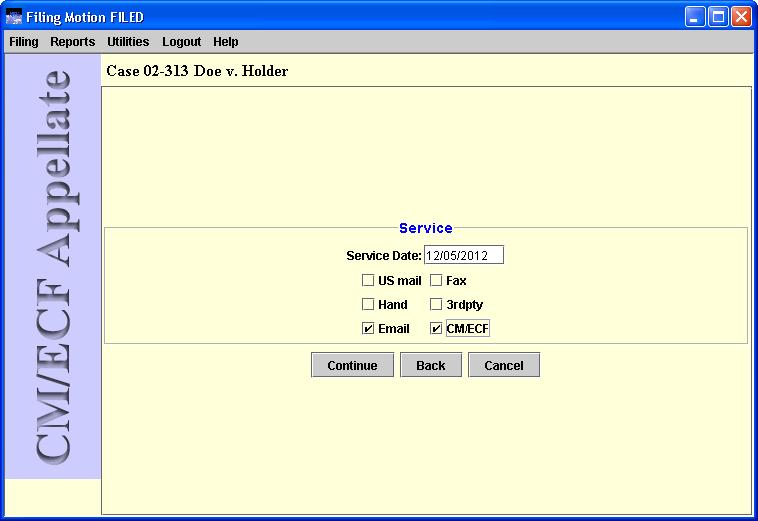This screenshot has height=521, width=758.
Task: Uncheck the Email checkbox
Action: pos(368,329)
